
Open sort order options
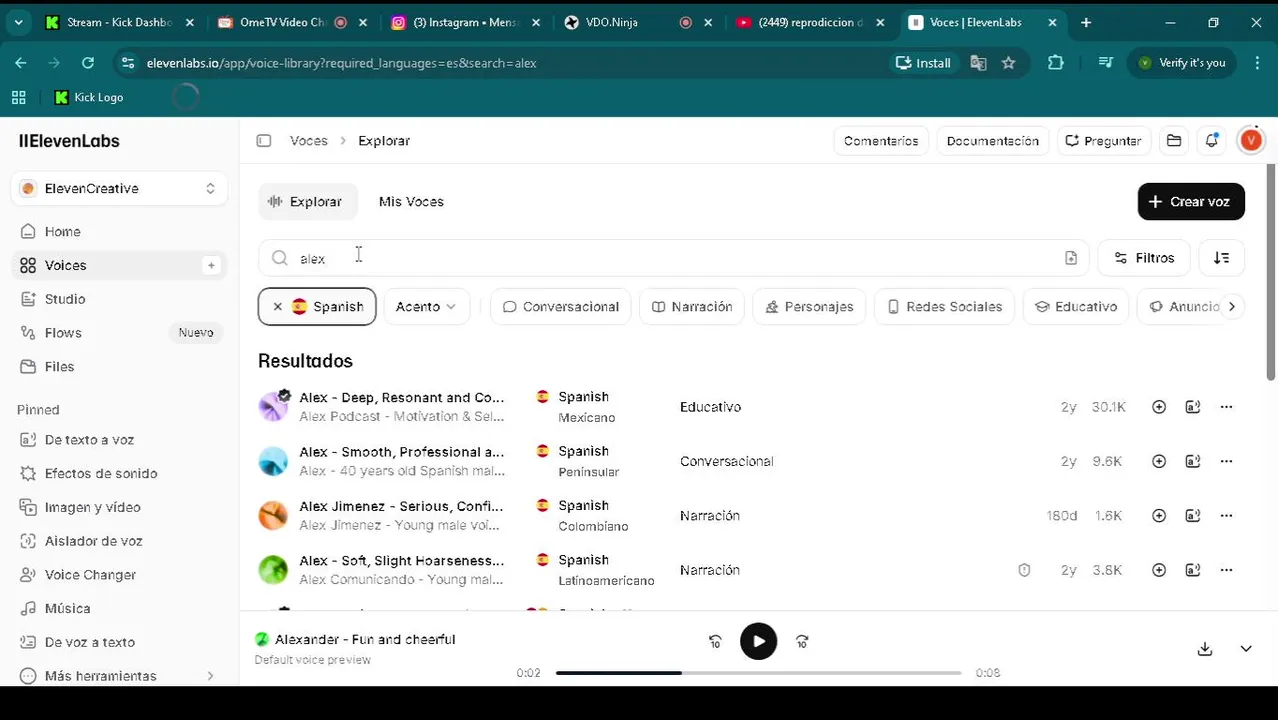coord(1221,258)
